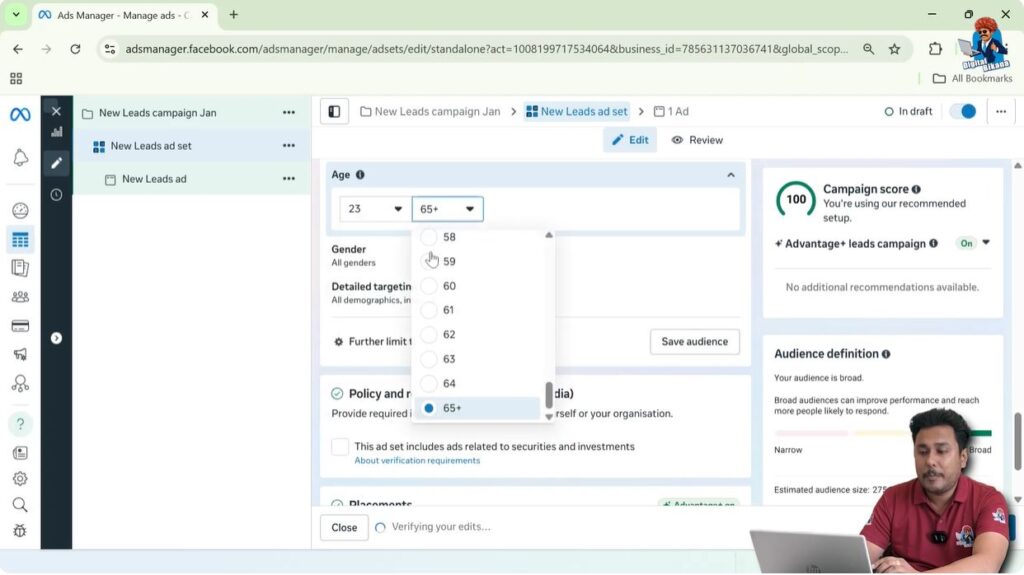Open the news feed icon in sidebar
Image resolution: width=1024 pixels, height=575 pixels.
20,452
